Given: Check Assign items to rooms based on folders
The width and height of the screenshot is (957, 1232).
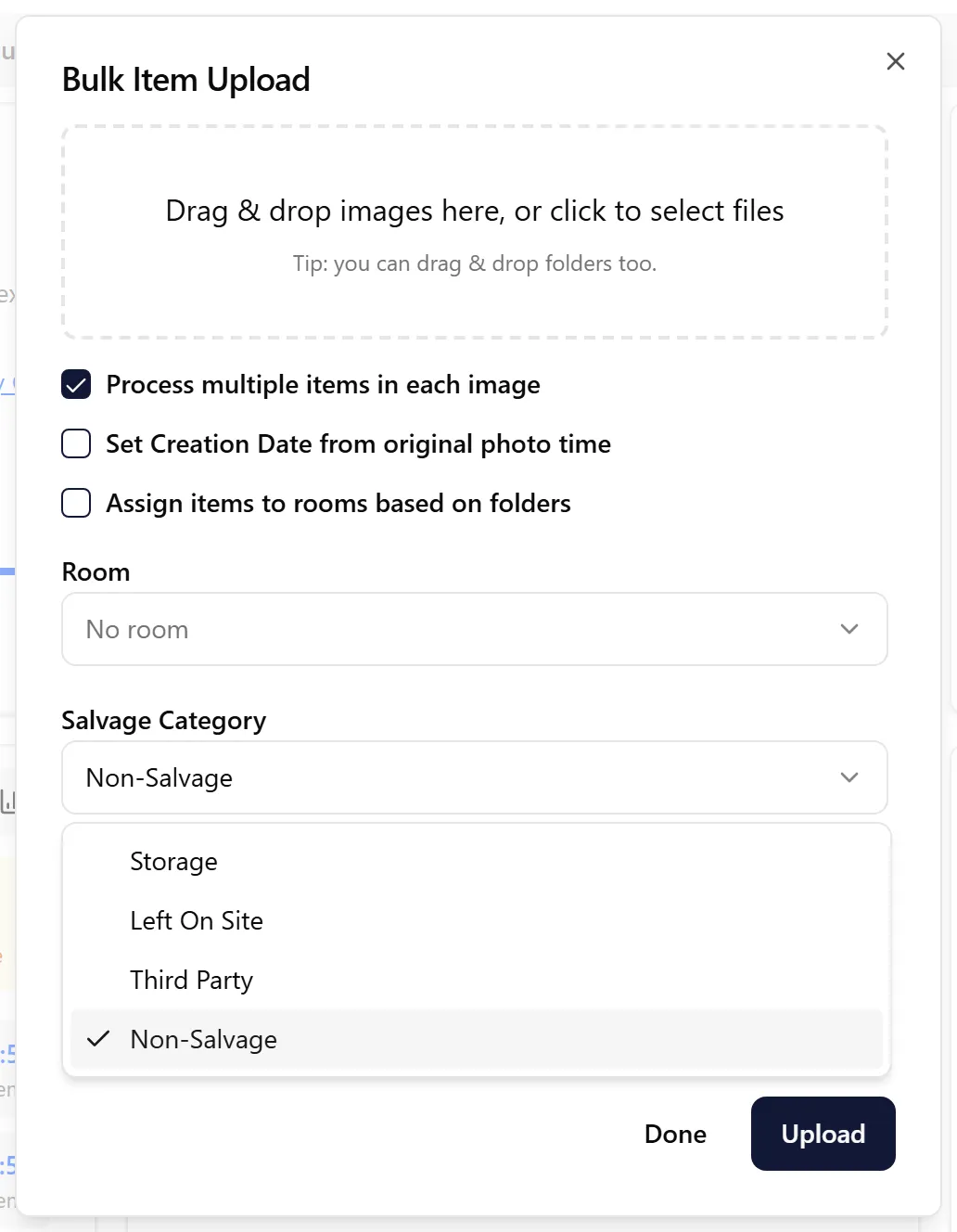Looking at the screenshot, I should pyautogui.click(x=76, y=503).
